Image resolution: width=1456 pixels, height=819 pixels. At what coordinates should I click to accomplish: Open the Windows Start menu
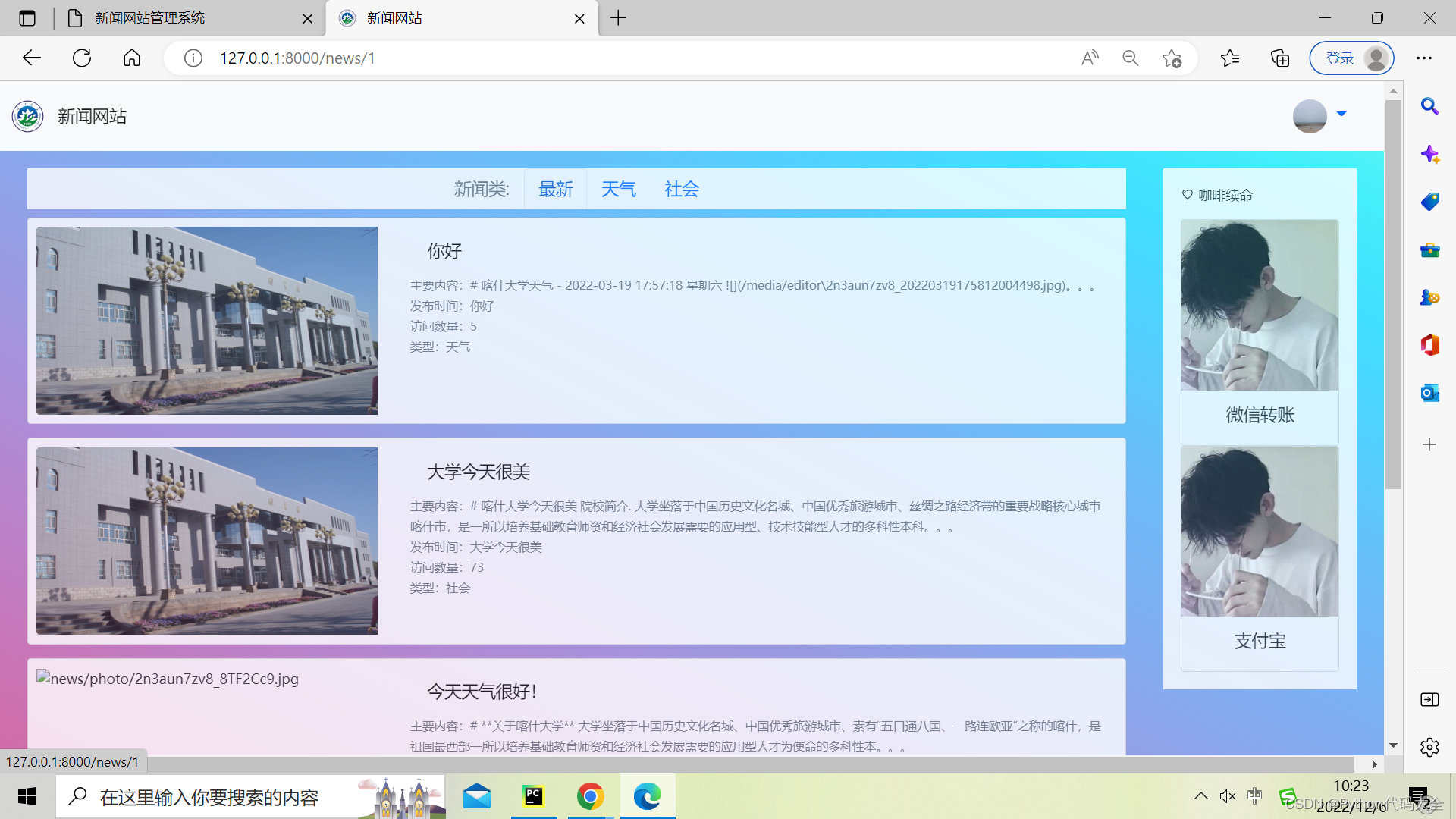tap(27, 796)
